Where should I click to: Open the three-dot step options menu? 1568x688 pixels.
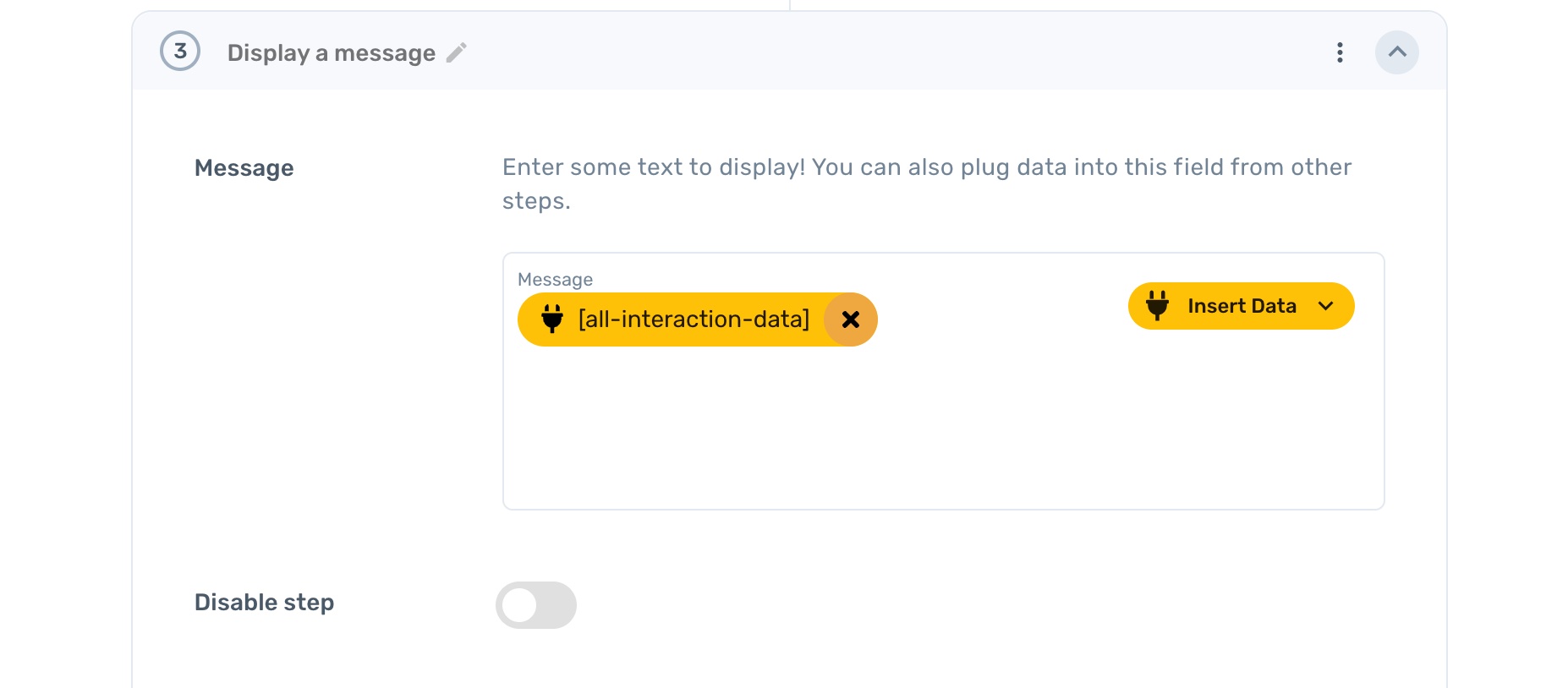(x=1340, y=52)
